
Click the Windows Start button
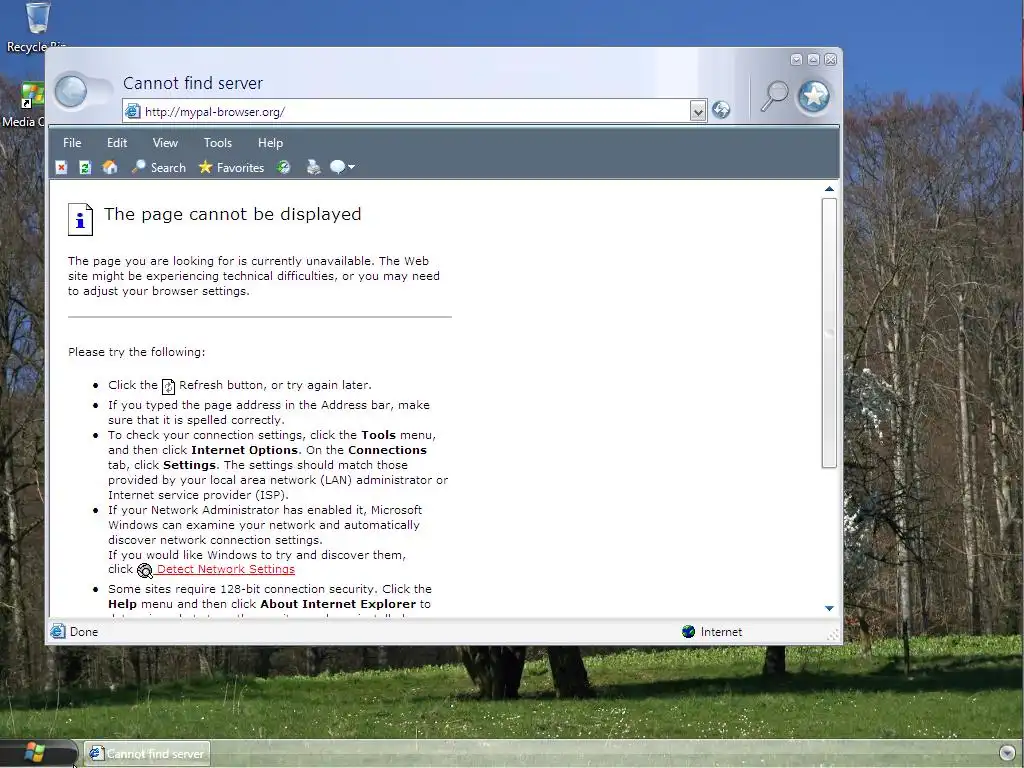click(35, 753)
